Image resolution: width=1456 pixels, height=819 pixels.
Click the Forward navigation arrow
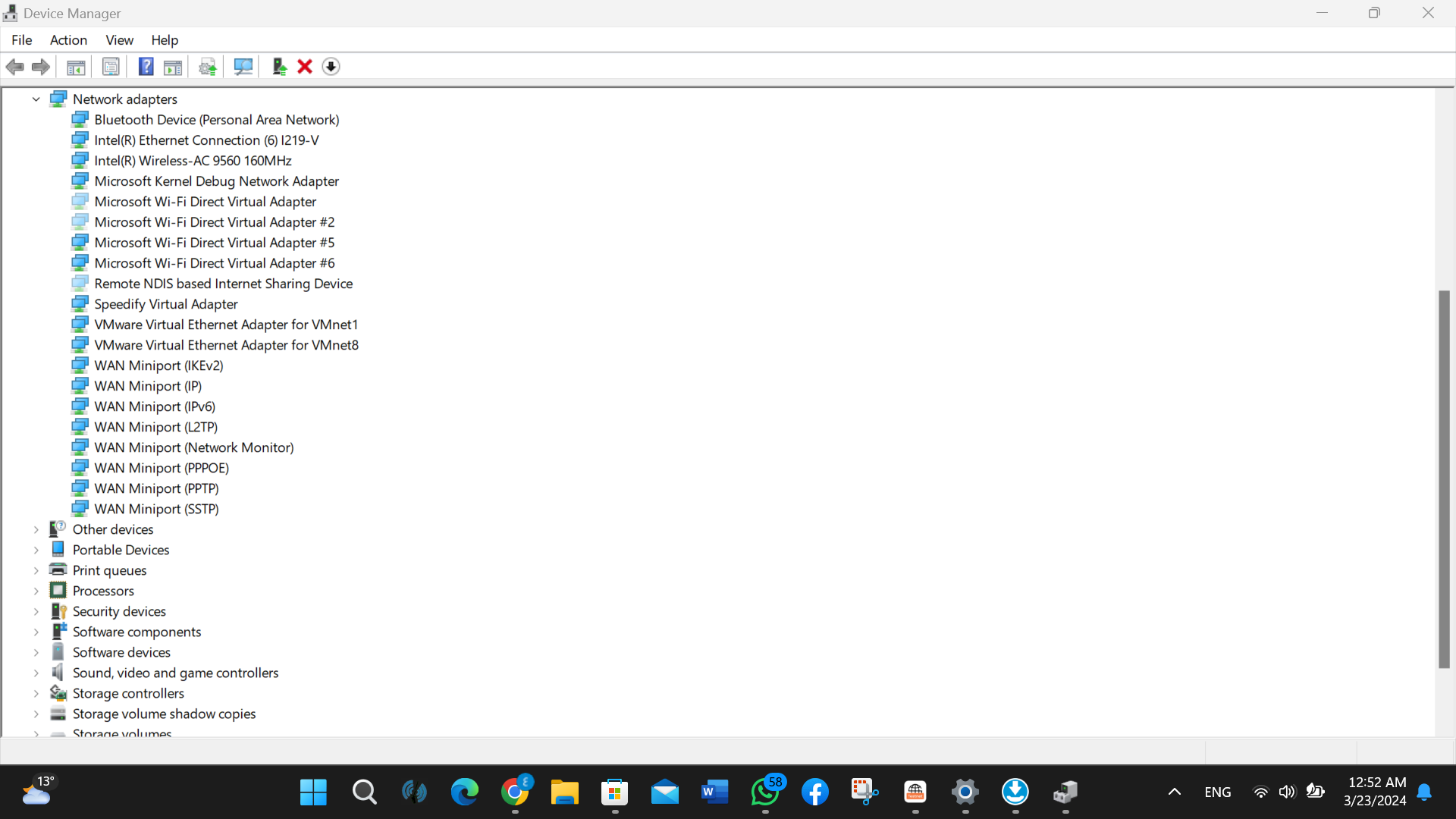point(41,67)
